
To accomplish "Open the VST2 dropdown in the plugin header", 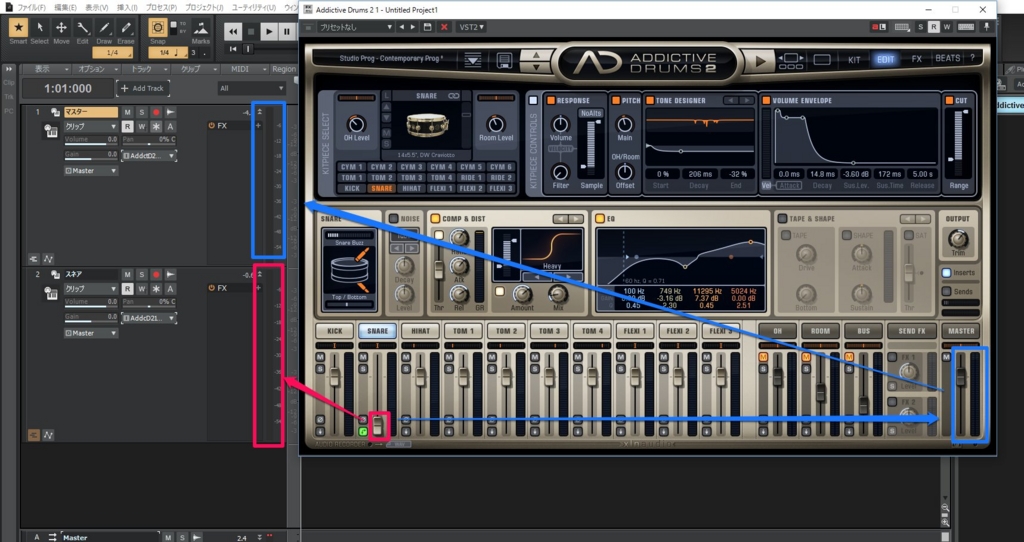I will tap(471, 27).
